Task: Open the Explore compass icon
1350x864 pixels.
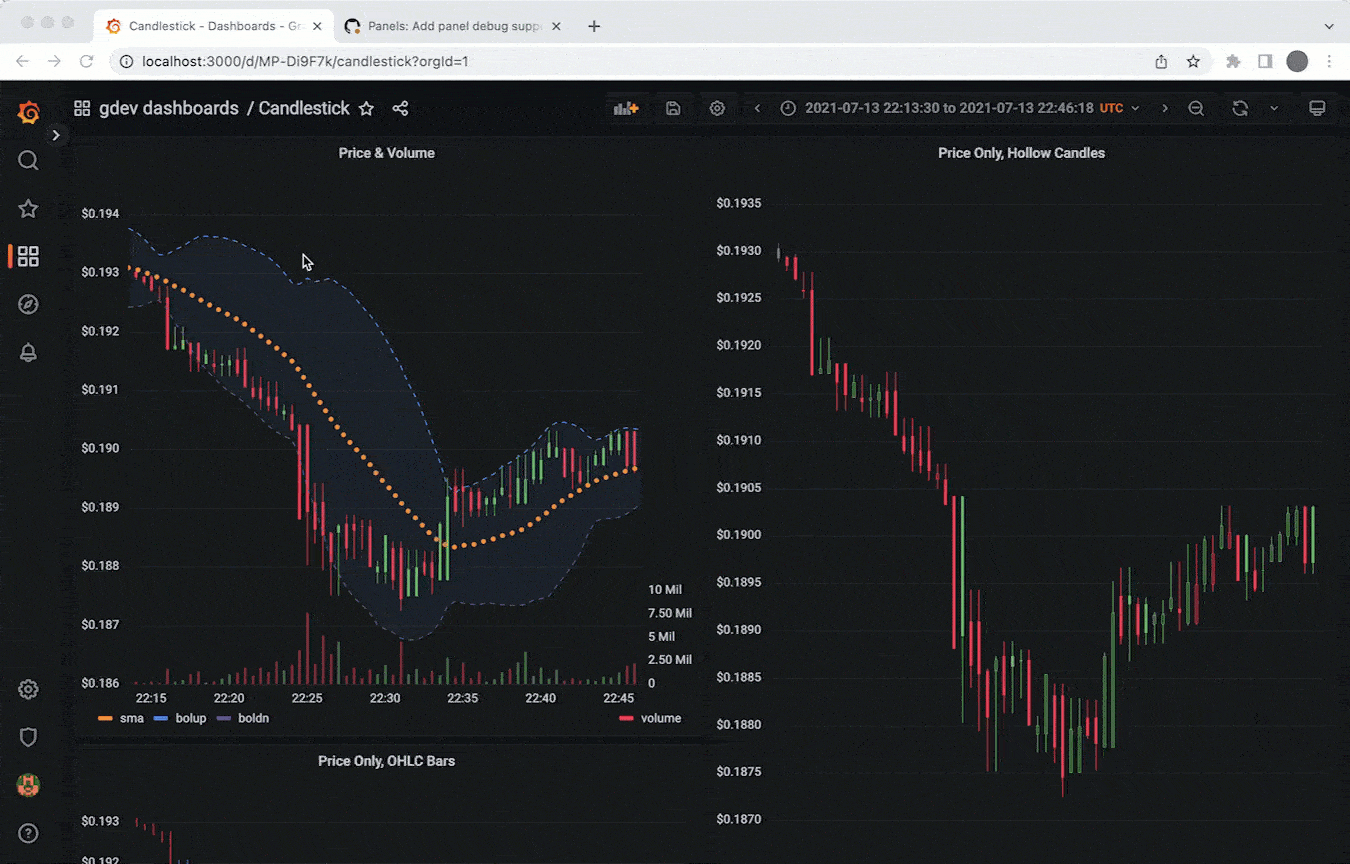Action: click(x=28, y=304)
